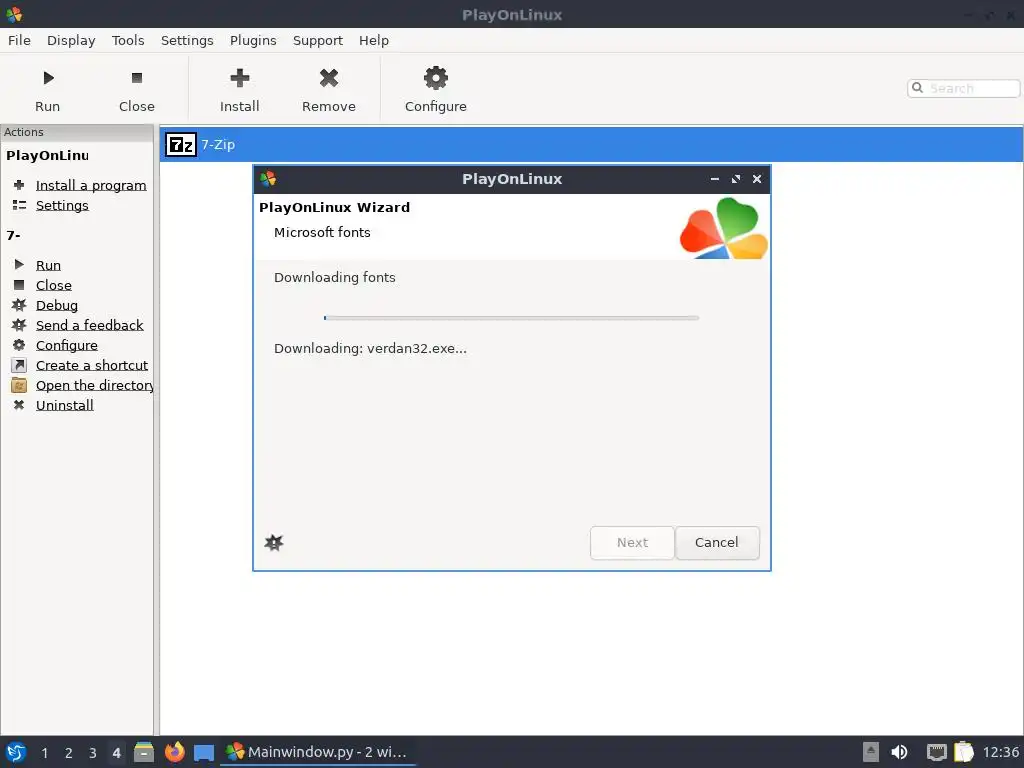The image size is (1024, 768).
Task: Launch Firefox from the taskbar
Action: (x=174, y=752)
